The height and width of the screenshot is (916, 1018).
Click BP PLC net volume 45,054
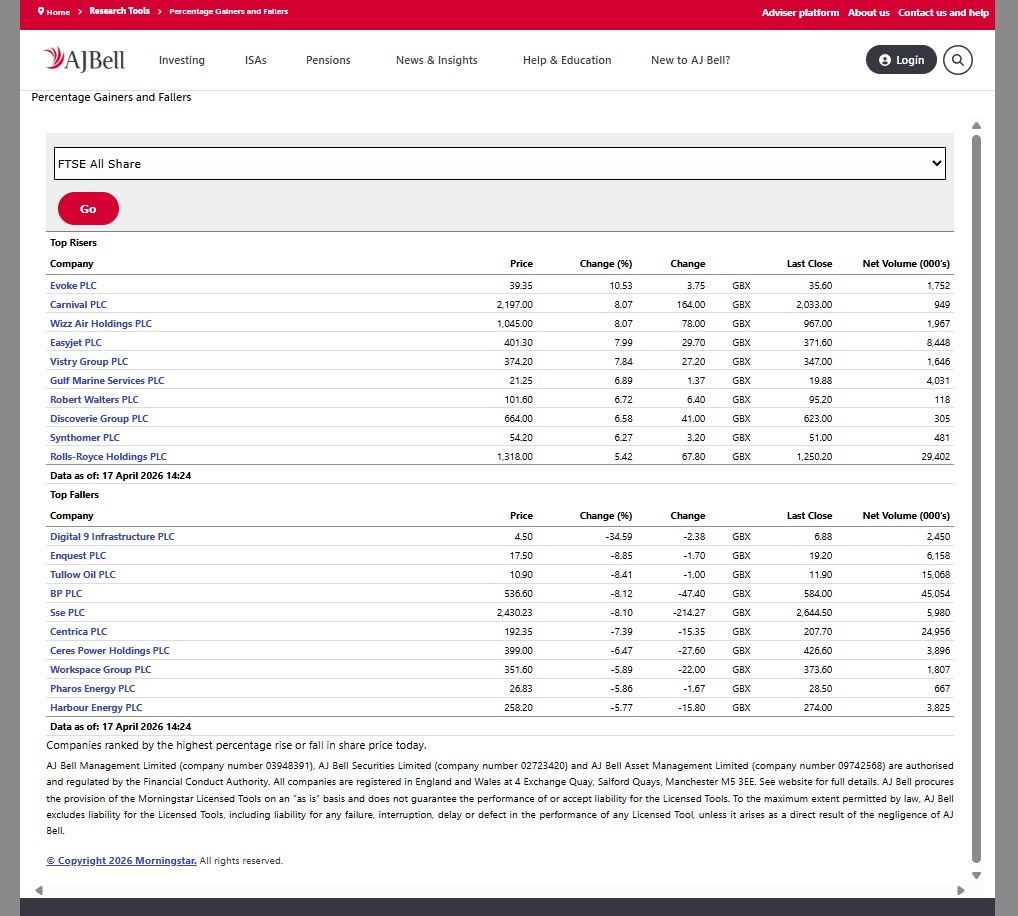936,593
